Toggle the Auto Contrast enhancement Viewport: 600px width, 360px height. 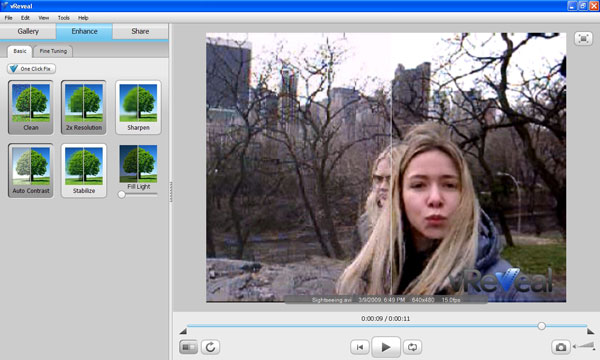(31, 171)
